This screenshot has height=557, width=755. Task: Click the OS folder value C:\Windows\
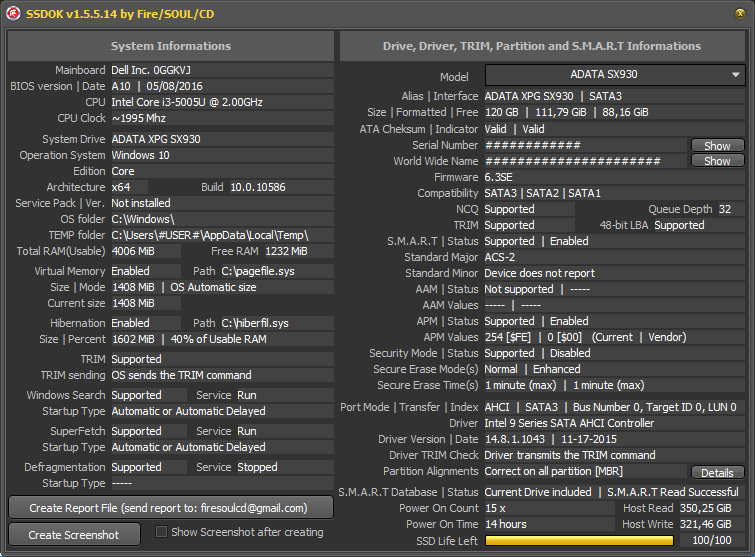pos(143,220)
